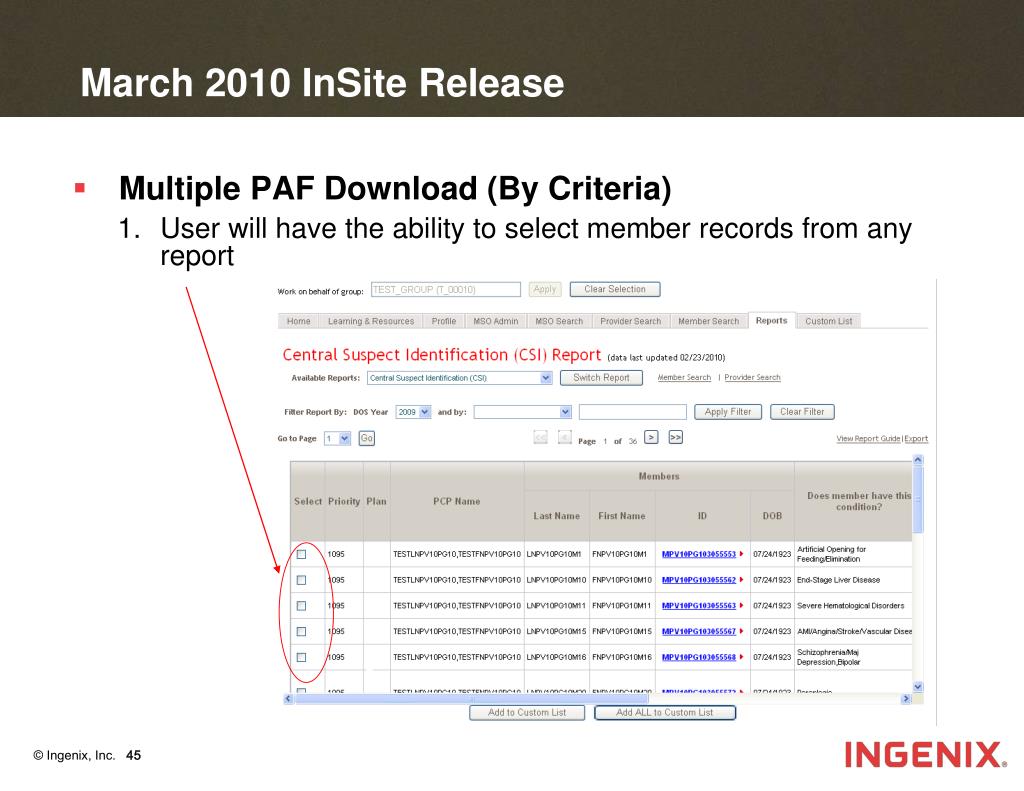Click the Last Name column header
Image resolution: width=1024 pixels, height=791 pixels.
coord(556,515)
